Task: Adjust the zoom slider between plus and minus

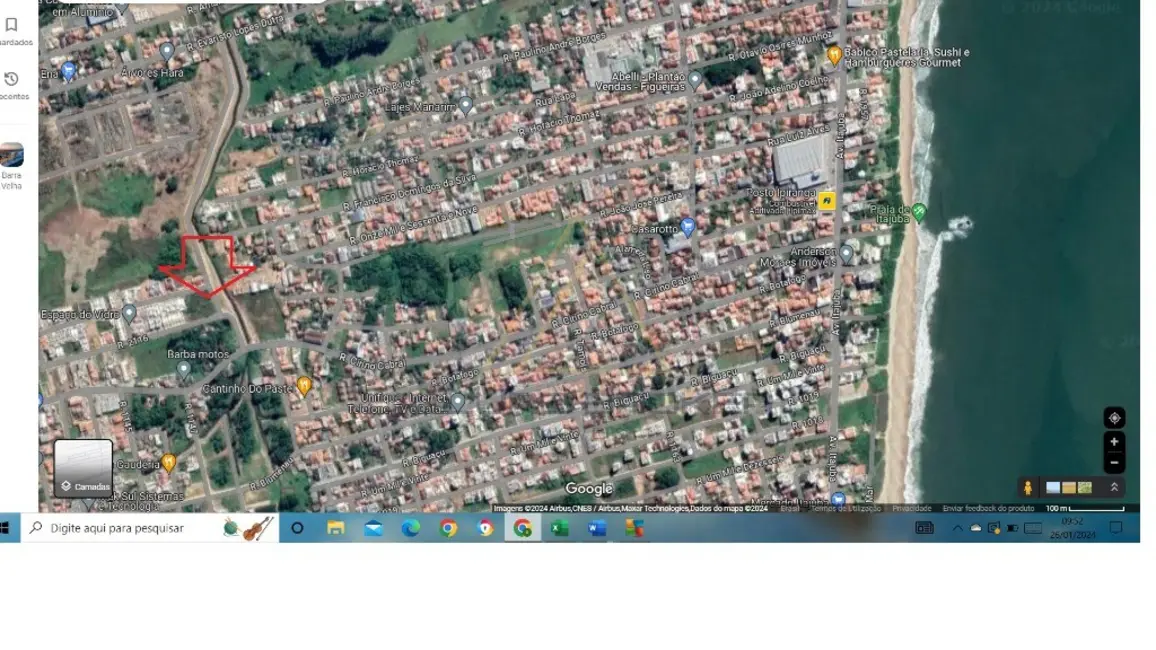Action: [x=1115, y=452]
